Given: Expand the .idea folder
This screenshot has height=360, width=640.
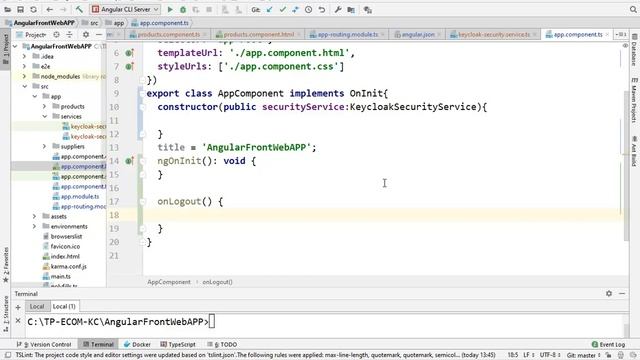Looking at the screenshot, I should [24, 56].
